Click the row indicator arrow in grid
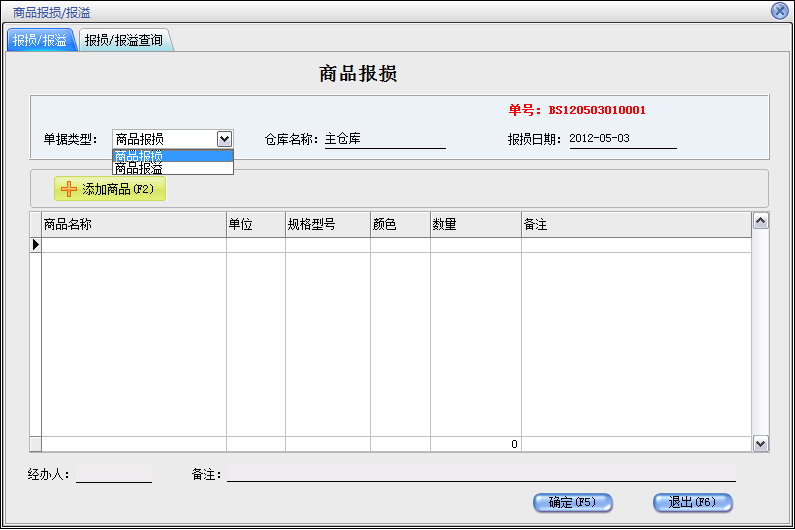 point(36,245)
